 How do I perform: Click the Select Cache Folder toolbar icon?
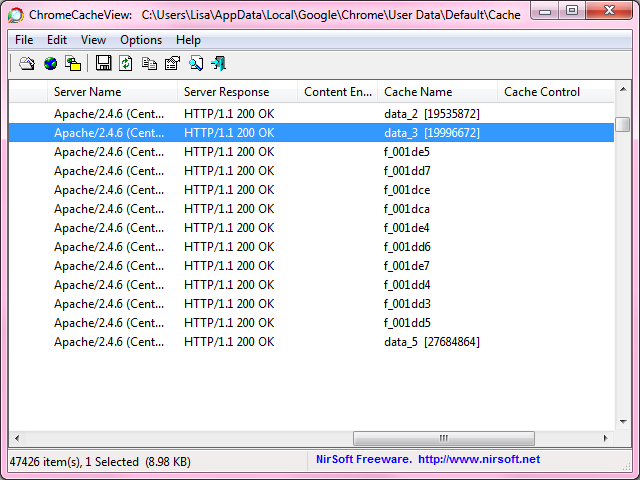(27, 64)
